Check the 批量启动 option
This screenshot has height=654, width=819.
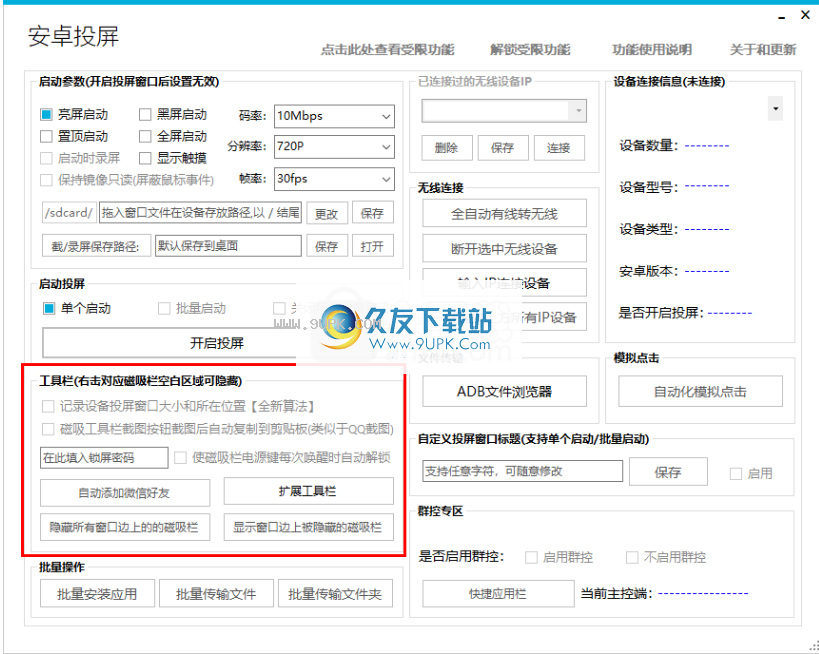click(x=164, y=308)
